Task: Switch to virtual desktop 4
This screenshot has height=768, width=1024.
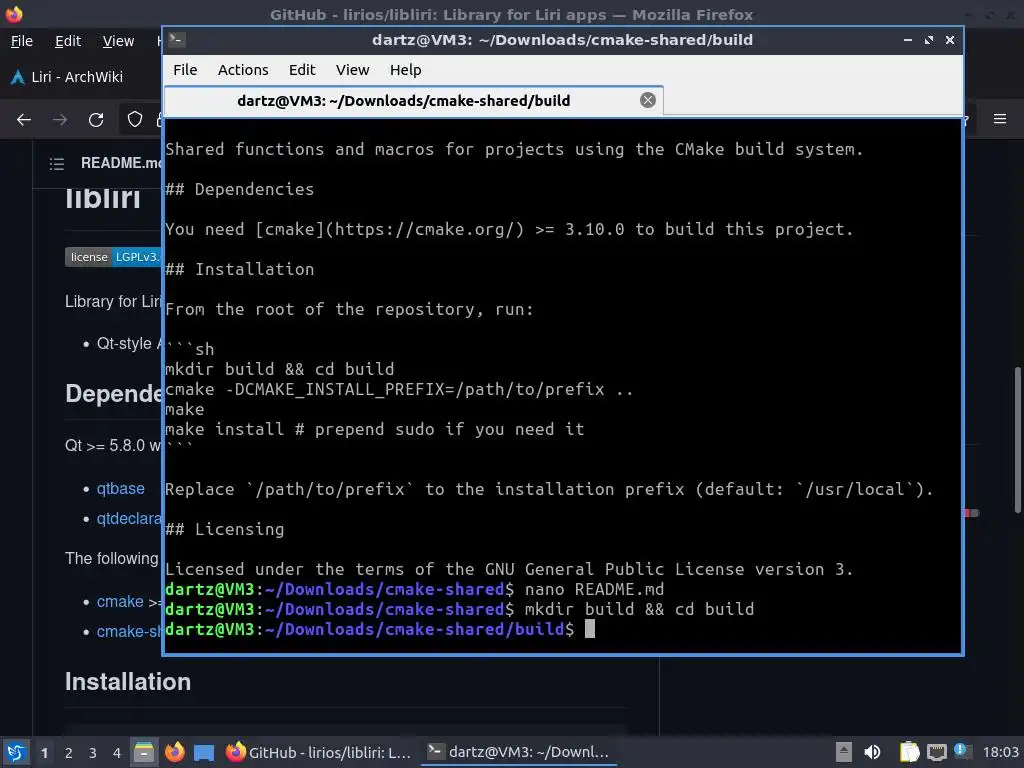Action: tap(117, 753)
